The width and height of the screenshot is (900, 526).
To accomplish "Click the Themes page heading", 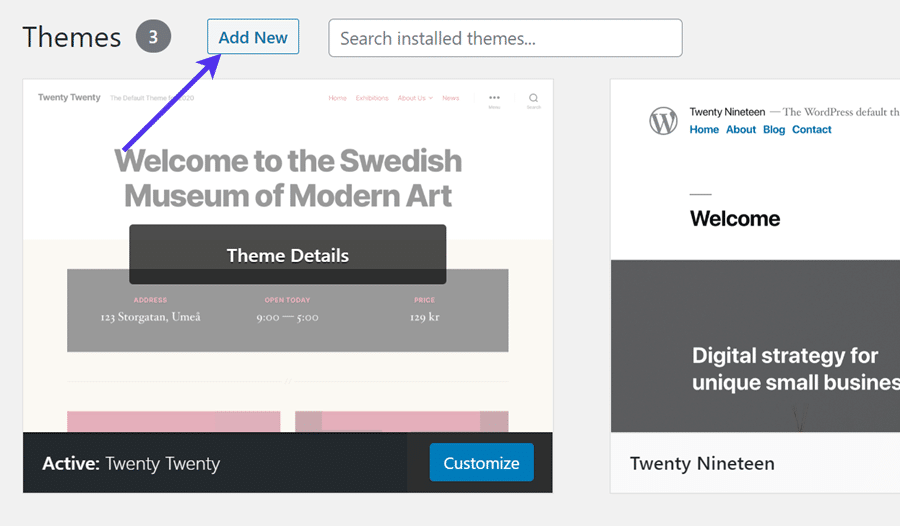I will click(71, 37).
